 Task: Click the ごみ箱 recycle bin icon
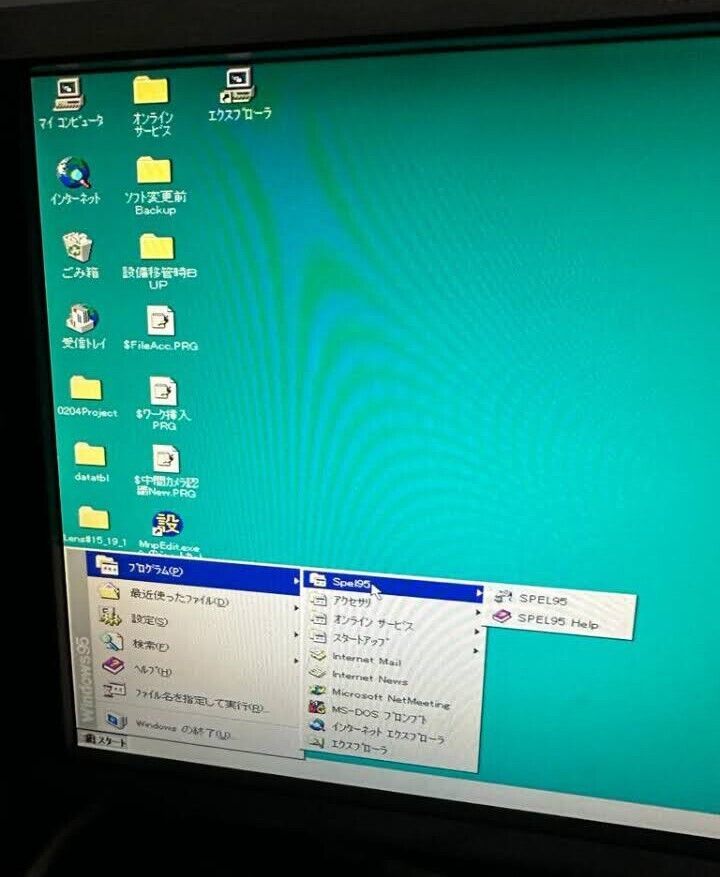coord(78,247)
